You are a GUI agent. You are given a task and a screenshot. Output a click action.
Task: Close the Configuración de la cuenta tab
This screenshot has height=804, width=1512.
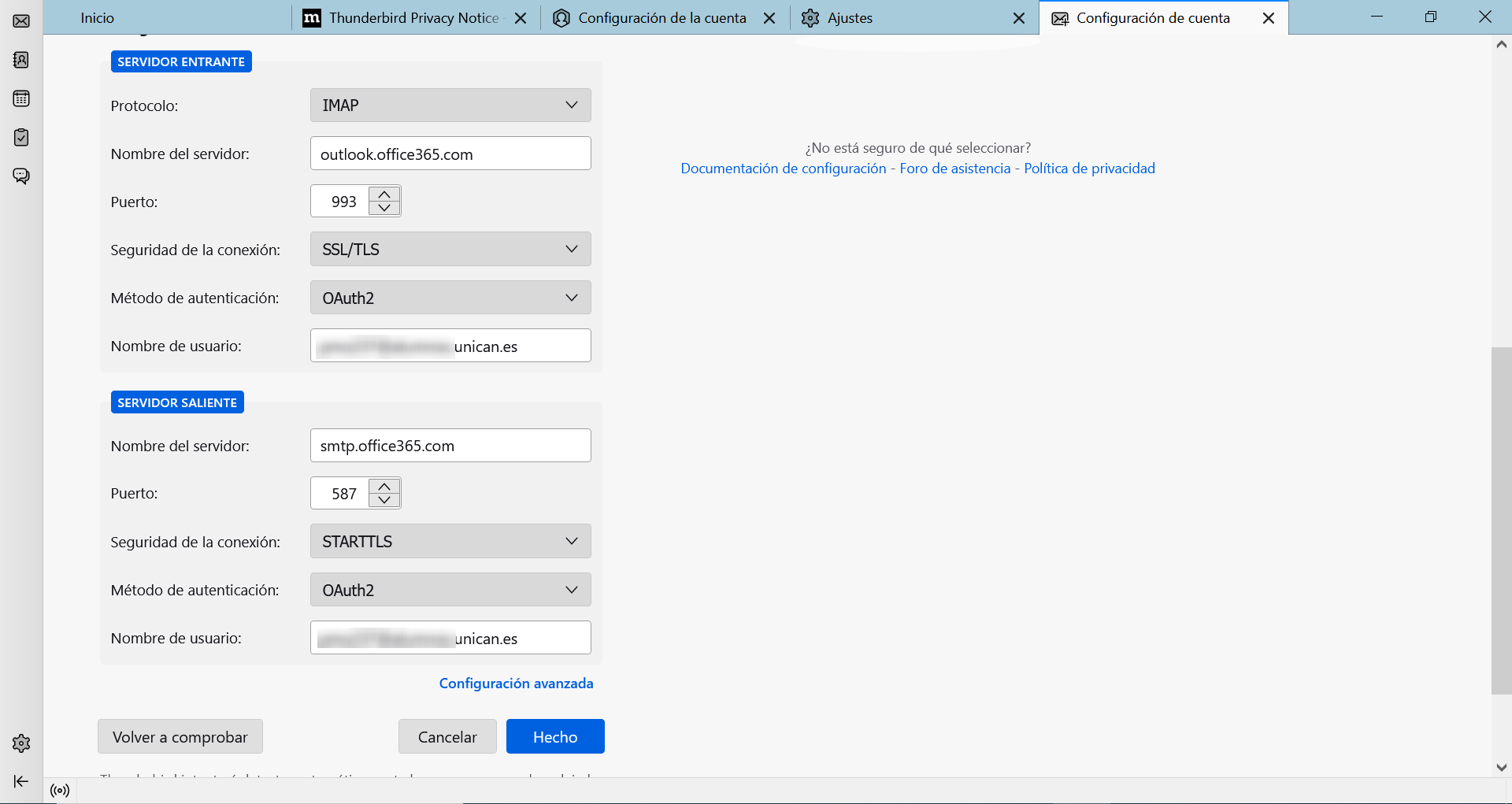(x=769, y=18)
